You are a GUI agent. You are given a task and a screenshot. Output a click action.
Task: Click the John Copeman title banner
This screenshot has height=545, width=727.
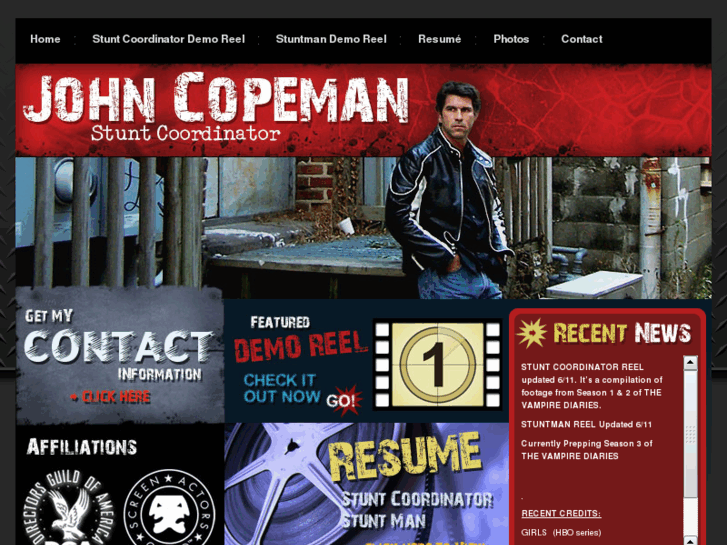click(217, 98)
